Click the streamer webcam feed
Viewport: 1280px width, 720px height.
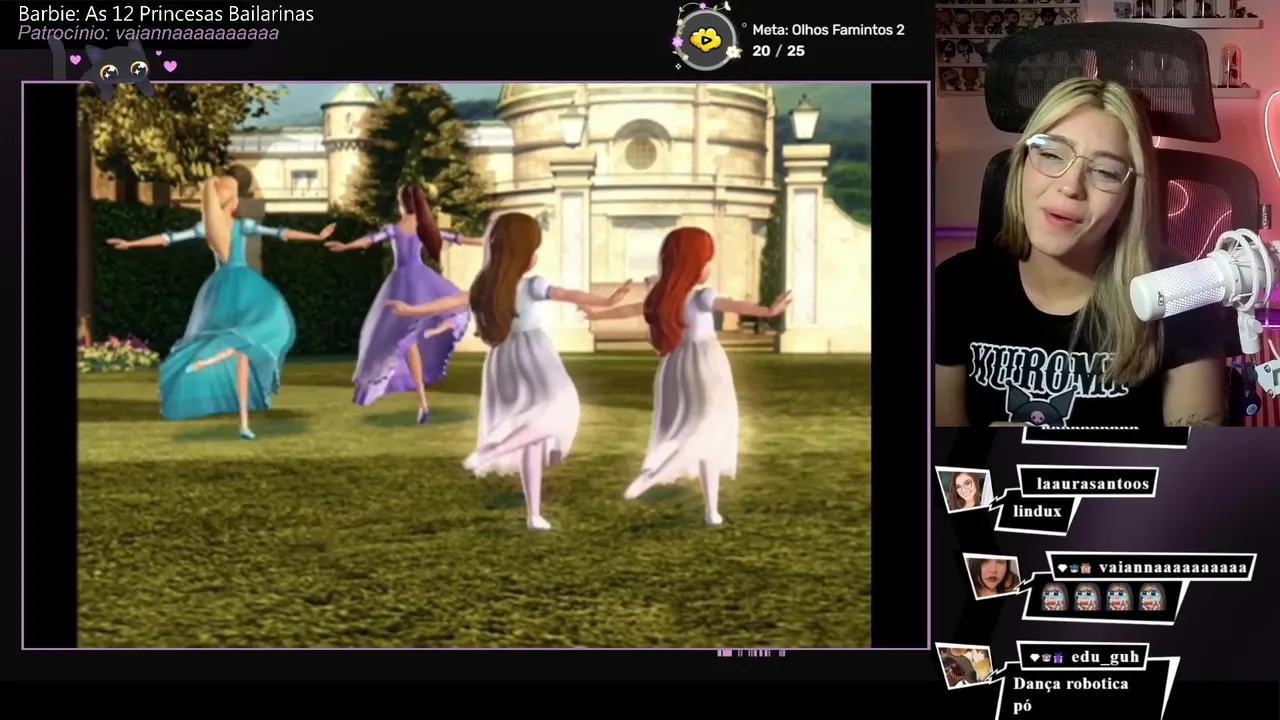click(x=1107, y=213)
